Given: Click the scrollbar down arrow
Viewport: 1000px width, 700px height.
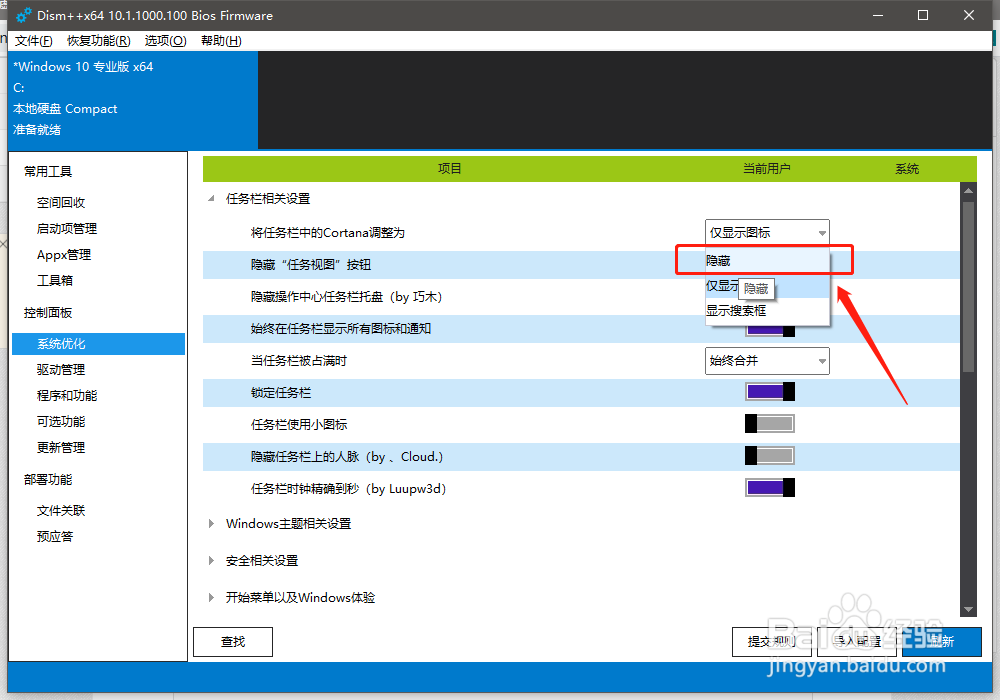Looking at the screenshot, I should point(968,609).
